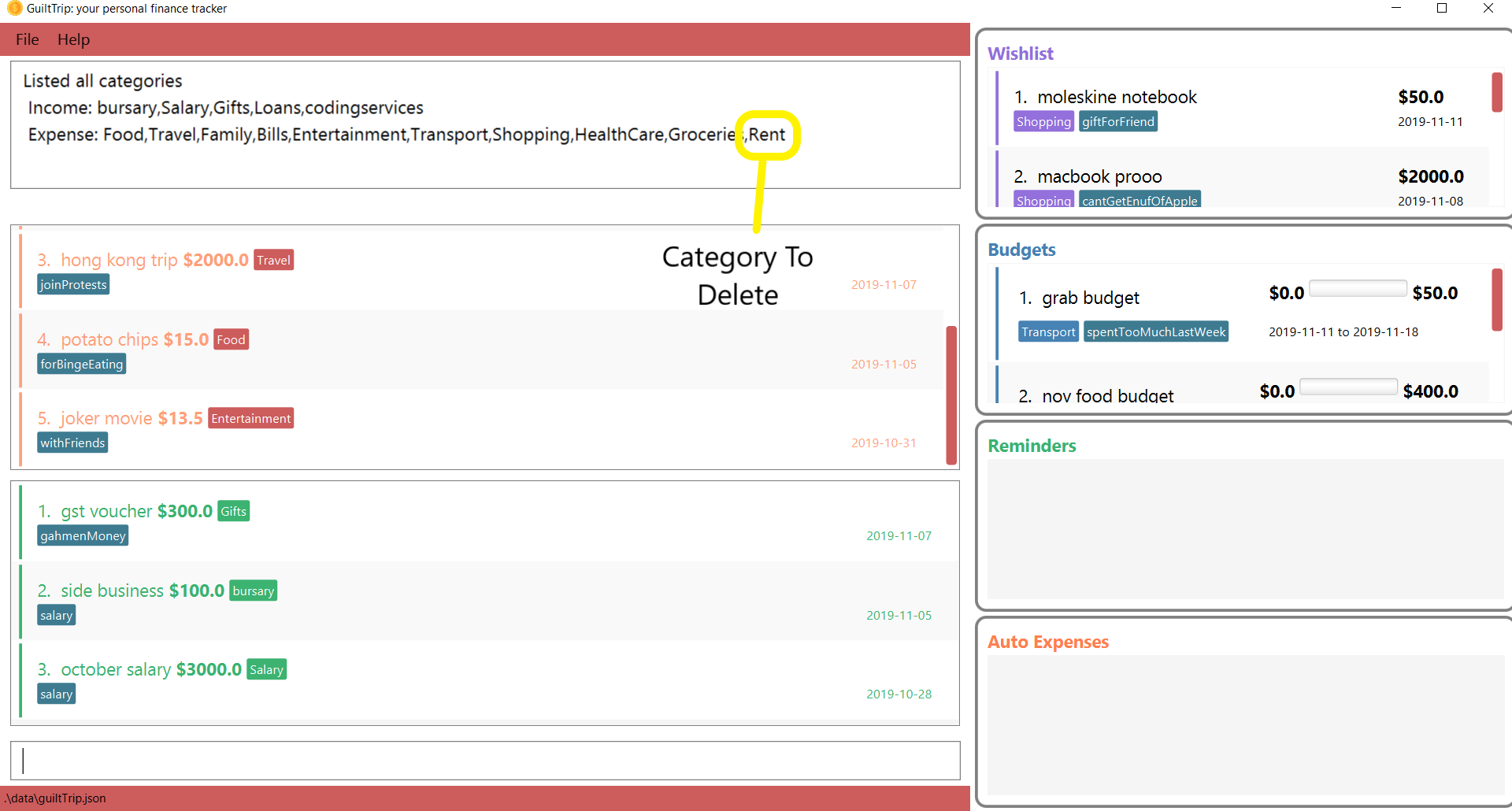Click the empty Auto Expenses list area
This screenshot has height=811, width=1512.
[x=1245, y=725]
